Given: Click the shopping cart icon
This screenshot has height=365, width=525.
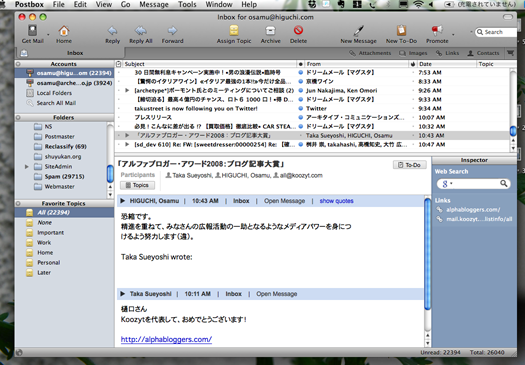Looking at the screenshot, I should pos(510,53).
